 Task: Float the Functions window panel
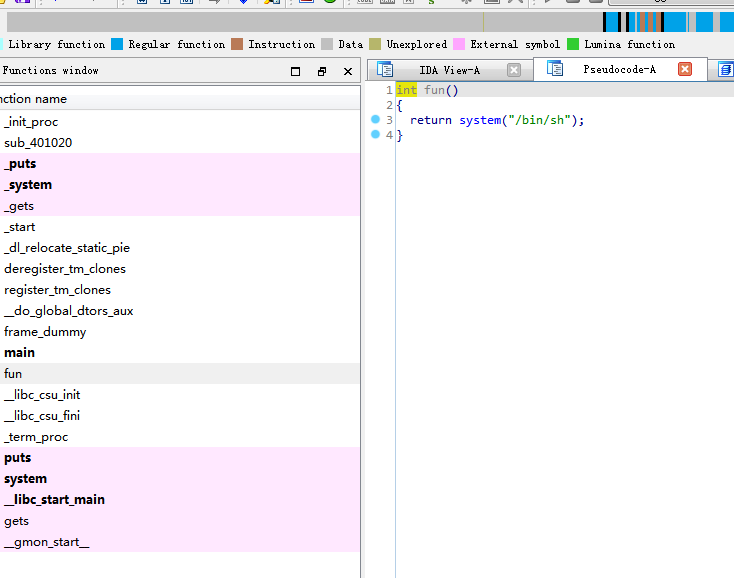[x=322, y=72]
